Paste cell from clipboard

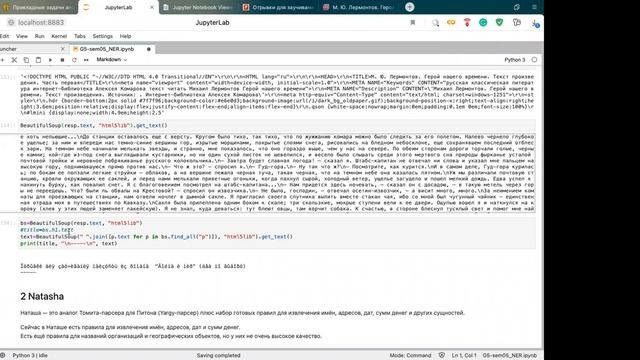pyautogui.click(x=38, y=60)
